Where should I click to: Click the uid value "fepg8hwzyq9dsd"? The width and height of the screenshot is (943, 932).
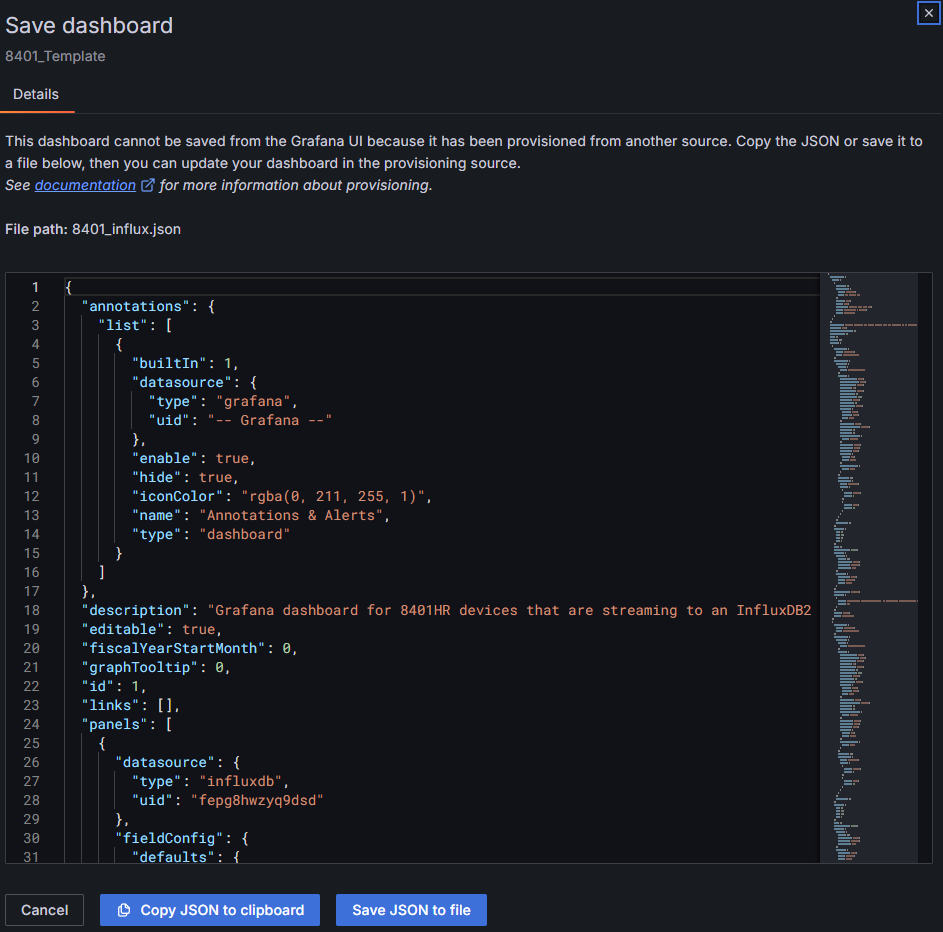(260, 800)
